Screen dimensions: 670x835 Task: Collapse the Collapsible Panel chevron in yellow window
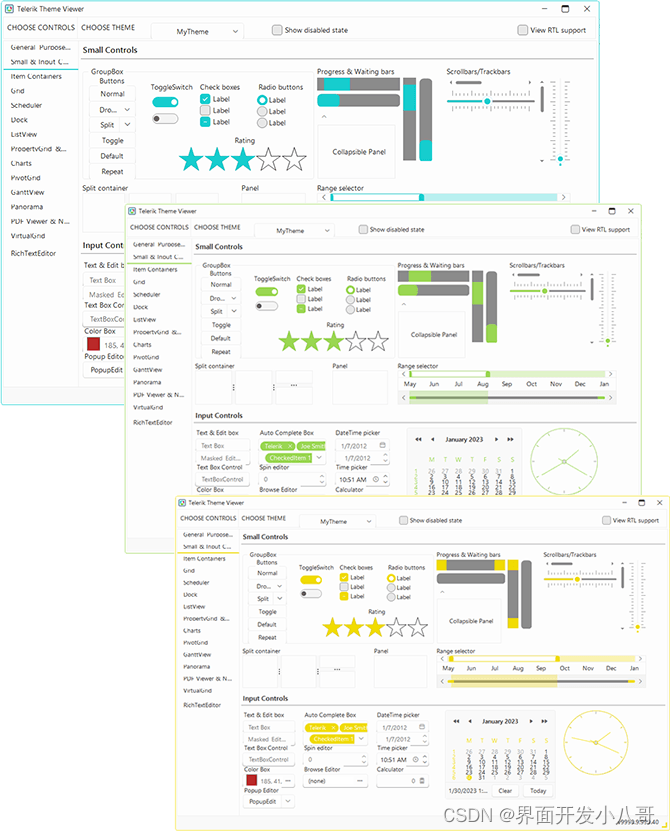(442, 592)
